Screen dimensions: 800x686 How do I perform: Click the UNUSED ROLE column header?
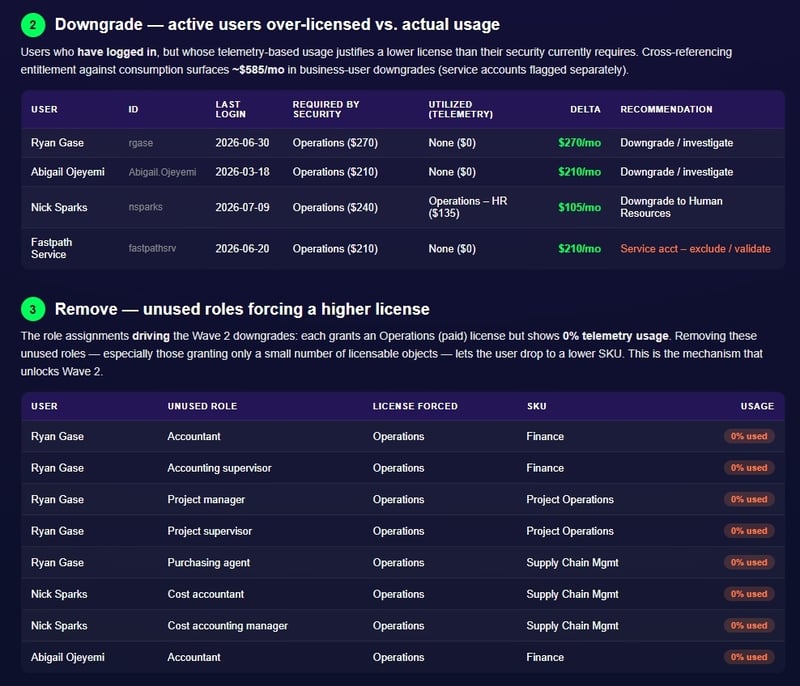(202, 406)
